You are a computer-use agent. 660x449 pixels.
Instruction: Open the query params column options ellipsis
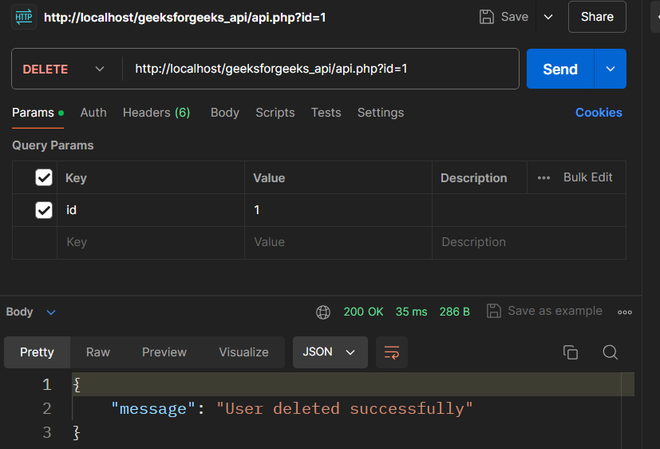pyautogui.click(x=544, y=178)
